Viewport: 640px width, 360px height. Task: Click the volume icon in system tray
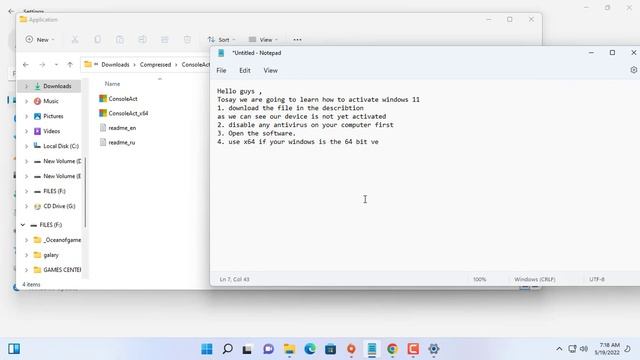tap(584, 349)
